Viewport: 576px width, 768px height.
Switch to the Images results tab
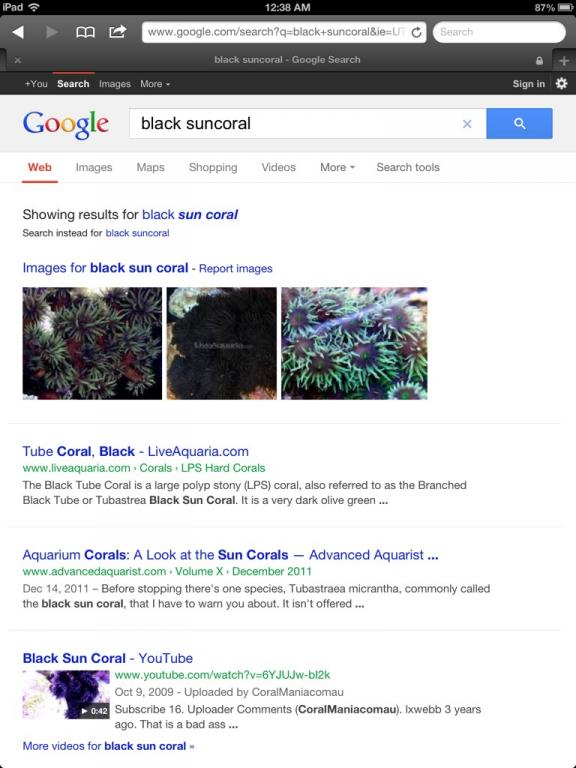[94, 167]
